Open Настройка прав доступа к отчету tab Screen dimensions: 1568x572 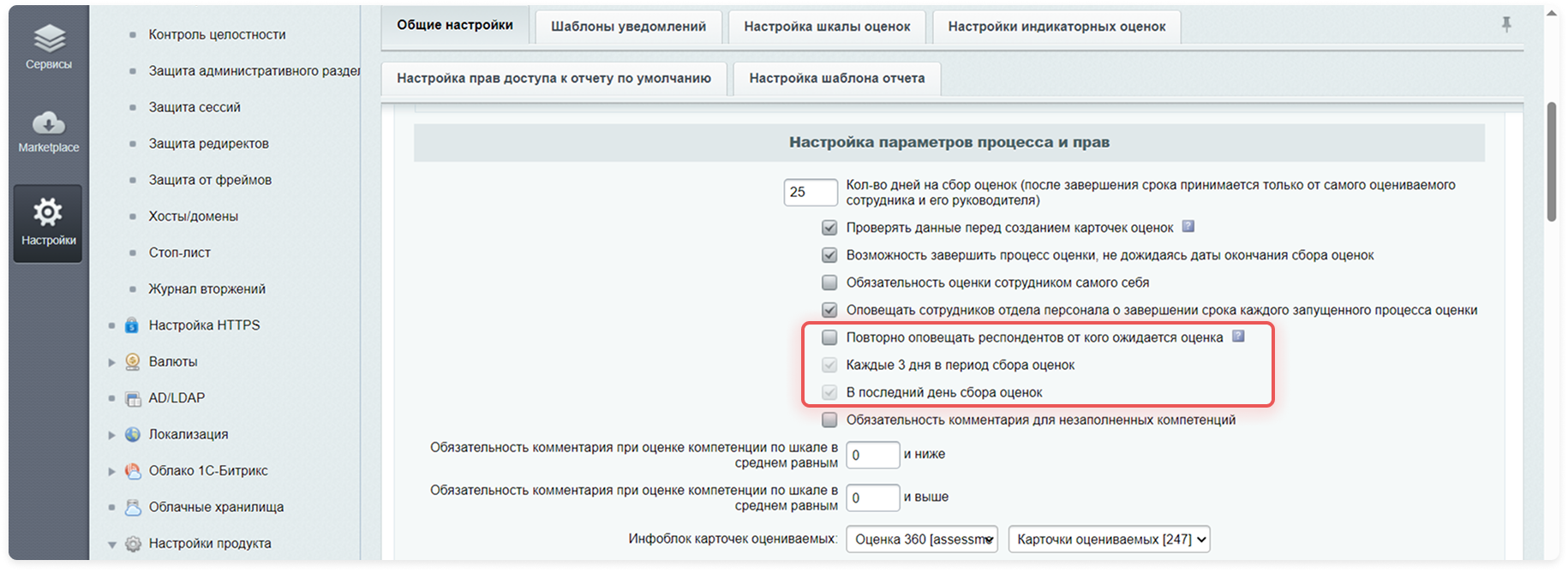(x=554, y=78)
